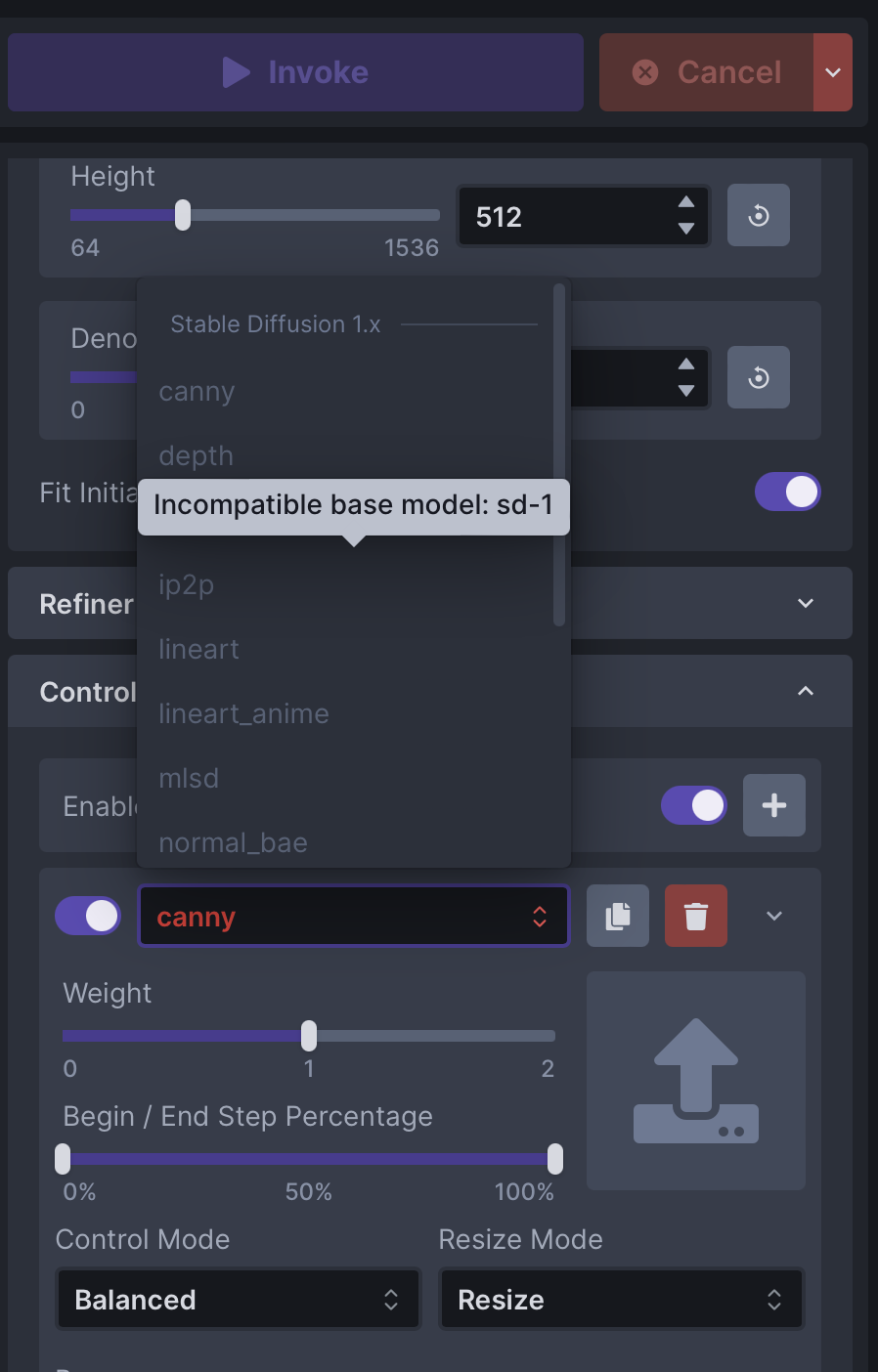Toggle Fit Initial Image setting
The image size is (878, 1372).
click(x=787, y=492)
